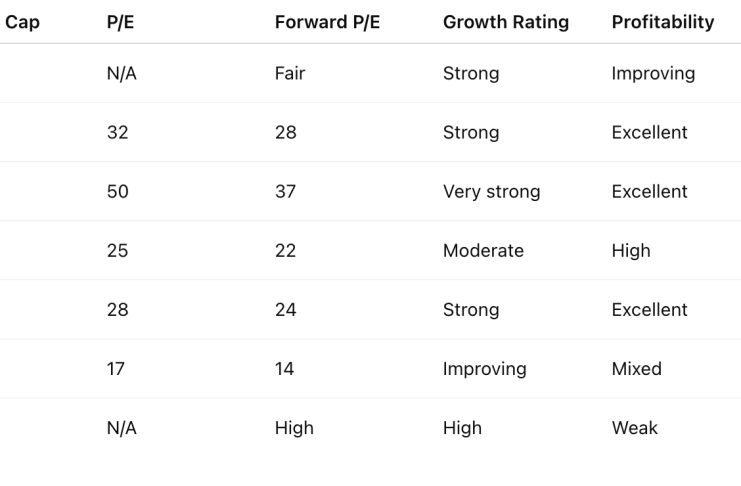The image size is (741, 486).
Task: Click the "Moderate" growth rating cell
Action: (x=483, y=251)
